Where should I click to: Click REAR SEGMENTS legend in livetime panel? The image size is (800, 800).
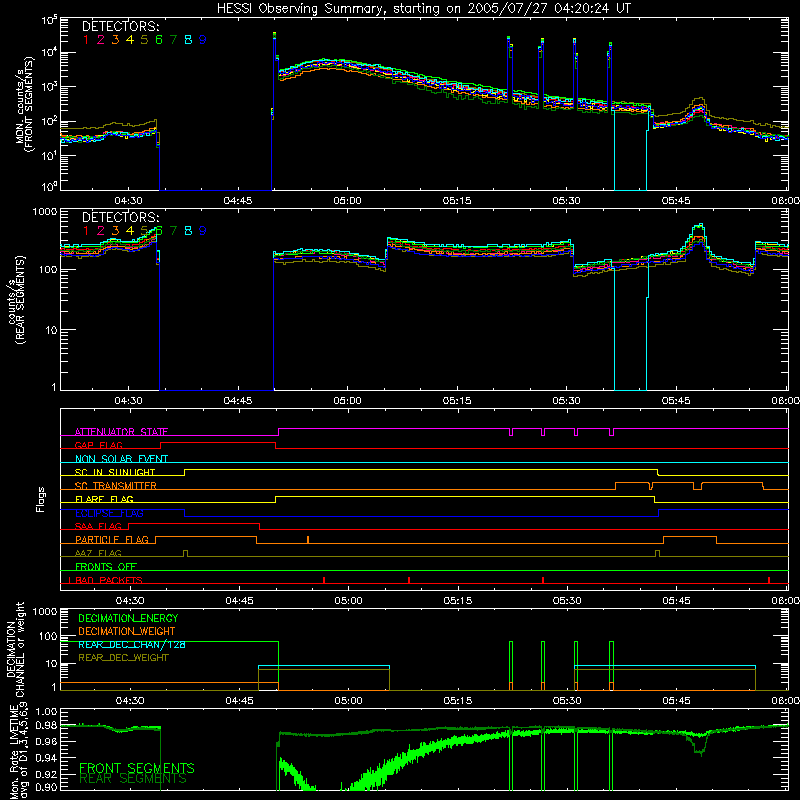133,779
